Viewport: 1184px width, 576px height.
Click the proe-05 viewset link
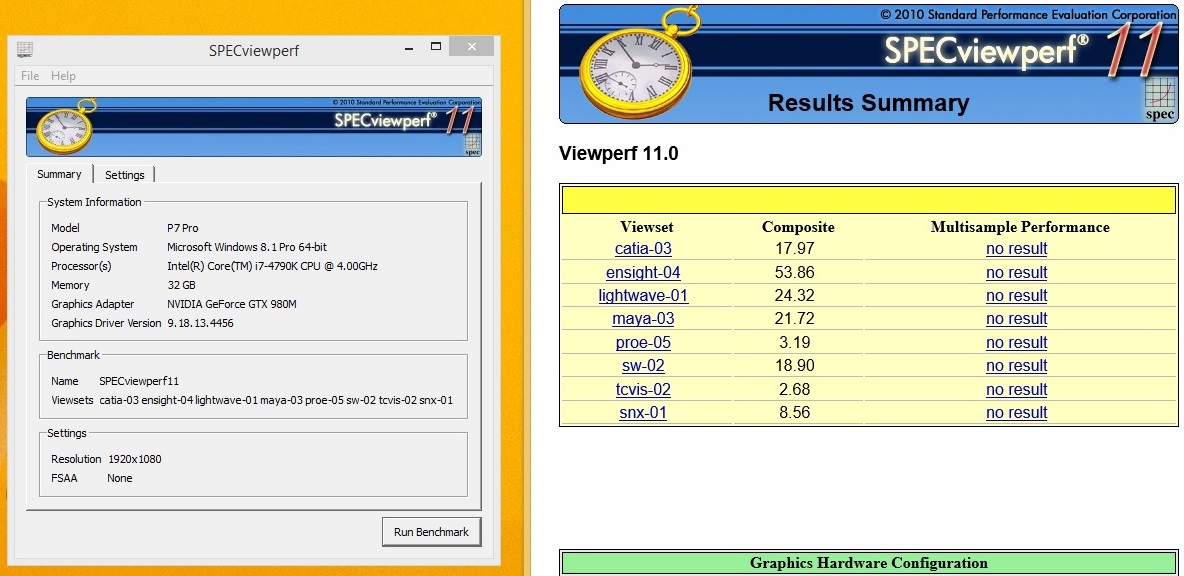point(643,343)
